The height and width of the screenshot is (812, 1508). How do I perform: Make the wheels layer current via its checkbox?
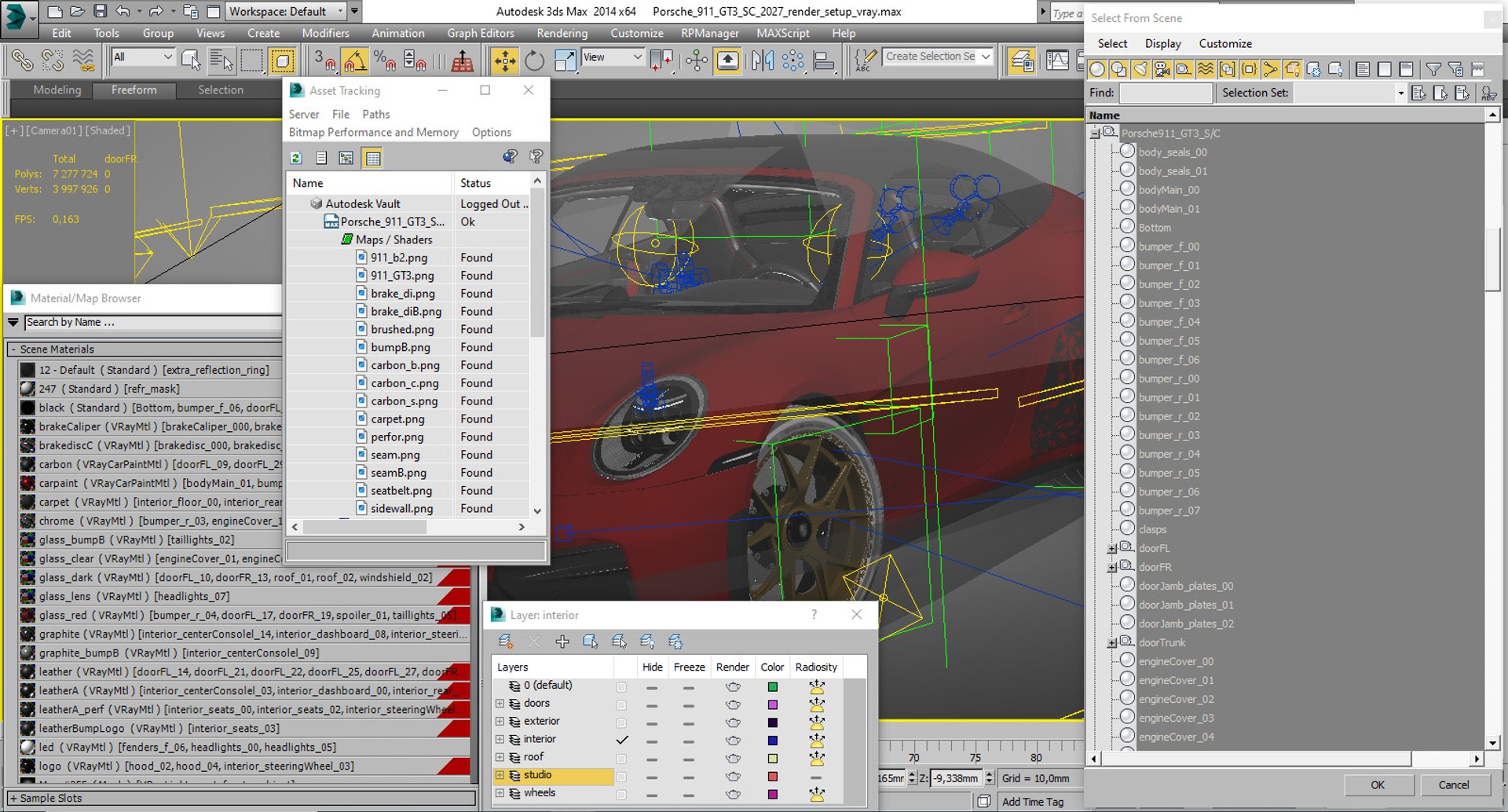tap(622, 796)
